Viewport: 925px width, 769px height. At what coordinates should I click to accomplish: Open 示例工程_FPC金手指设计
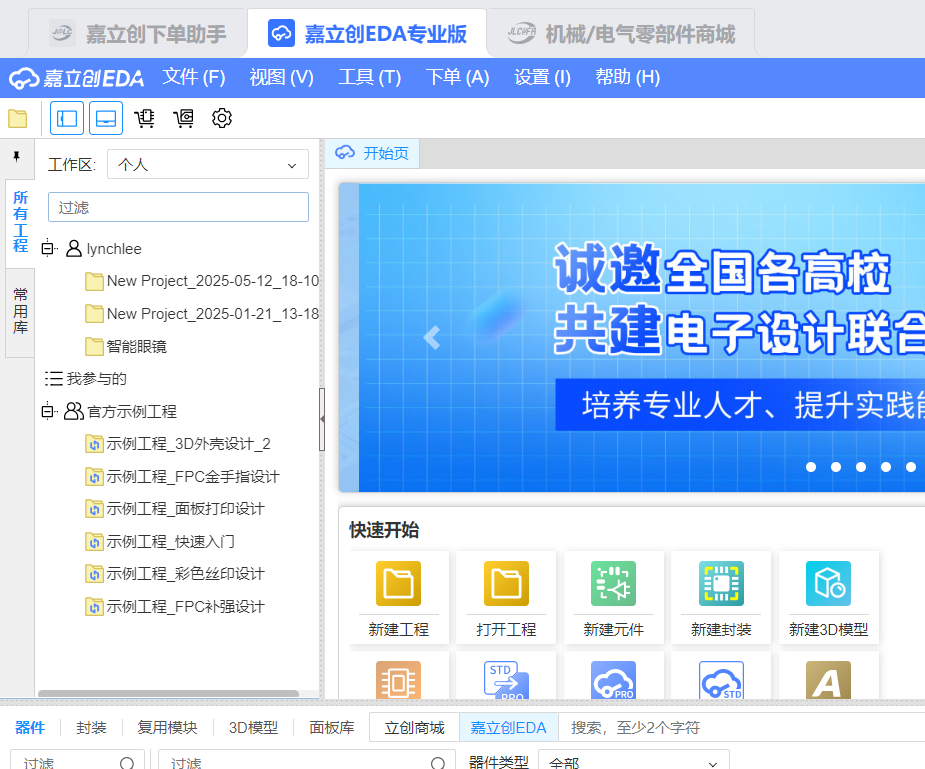point(182,476)
